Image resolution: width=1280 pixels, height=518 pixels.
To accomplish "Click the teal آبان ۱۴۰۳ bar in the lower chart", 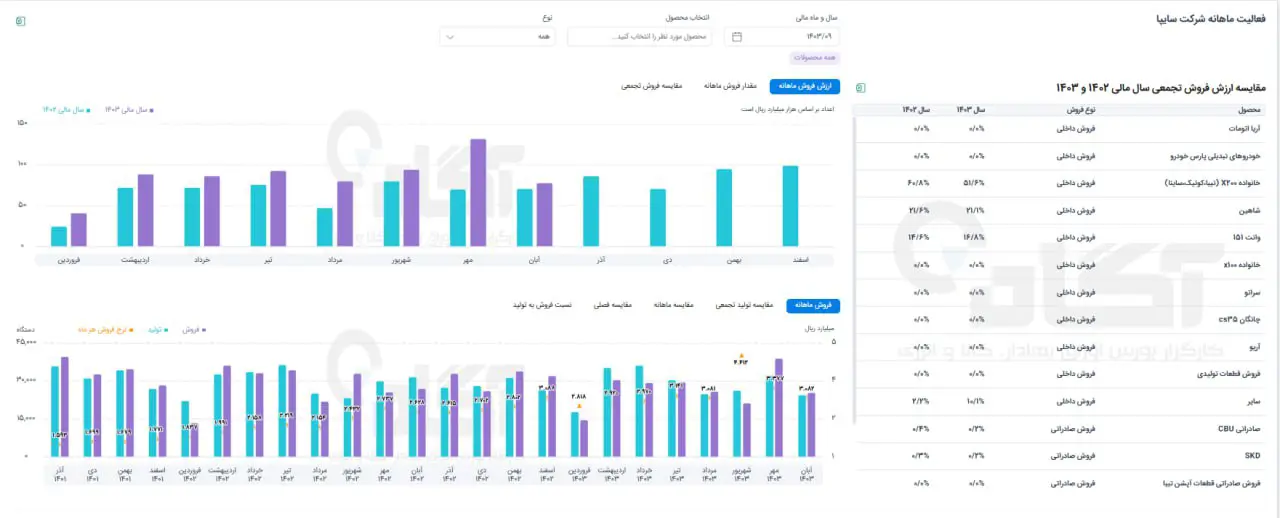I will [802, 427].
